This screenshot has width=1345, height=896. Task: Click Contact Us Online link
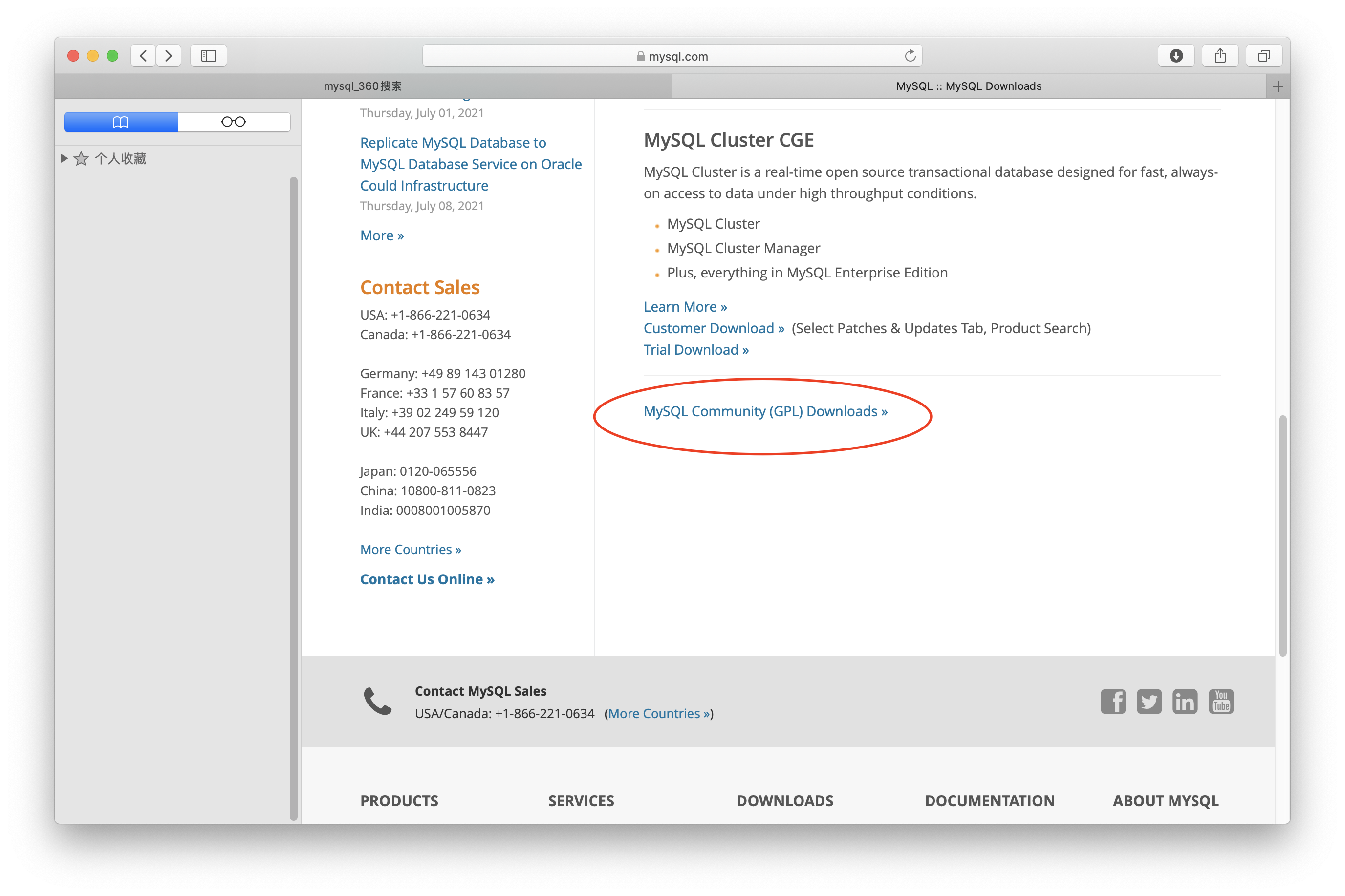tap(427, 579)
